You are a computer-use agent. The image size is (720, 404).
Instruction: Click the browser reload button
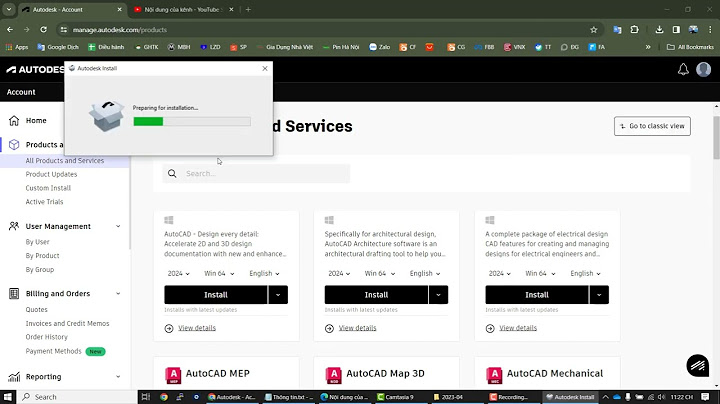pyautogui.click(x=43, y=29)
